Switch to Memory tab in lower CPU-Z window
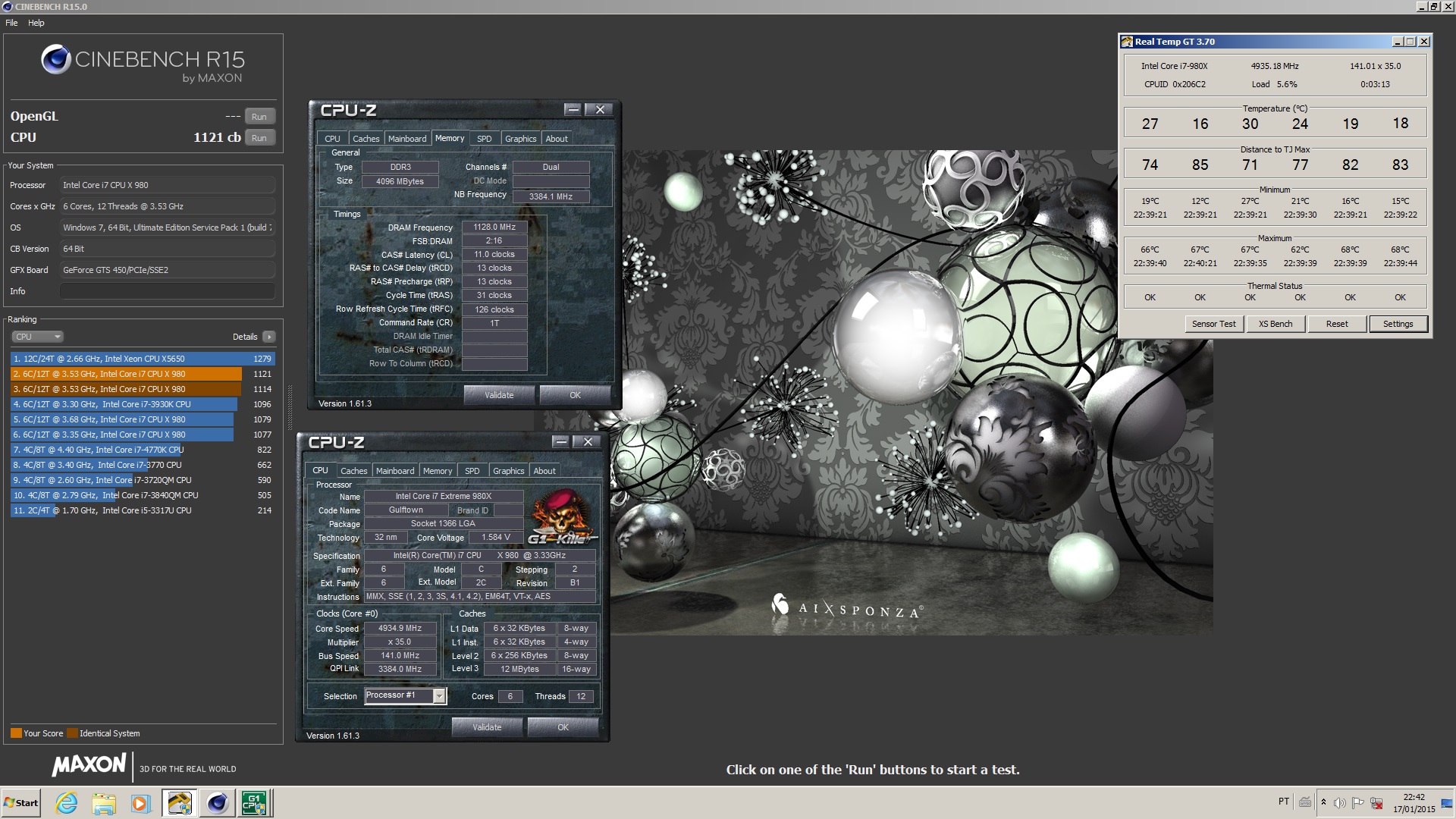1456x819 pixels. 438,471
